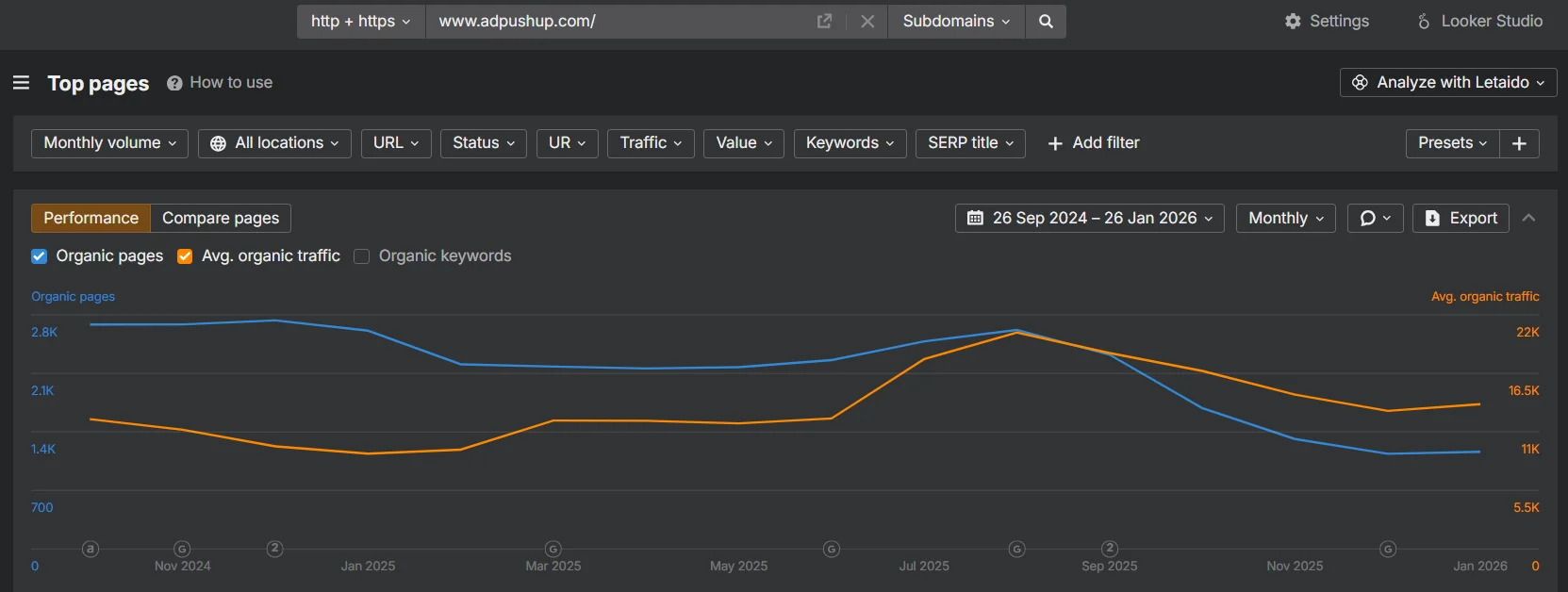Open the Monthly volume dropdown
The height and width of the screenshot is (592, 1568).
coord(109,142)
